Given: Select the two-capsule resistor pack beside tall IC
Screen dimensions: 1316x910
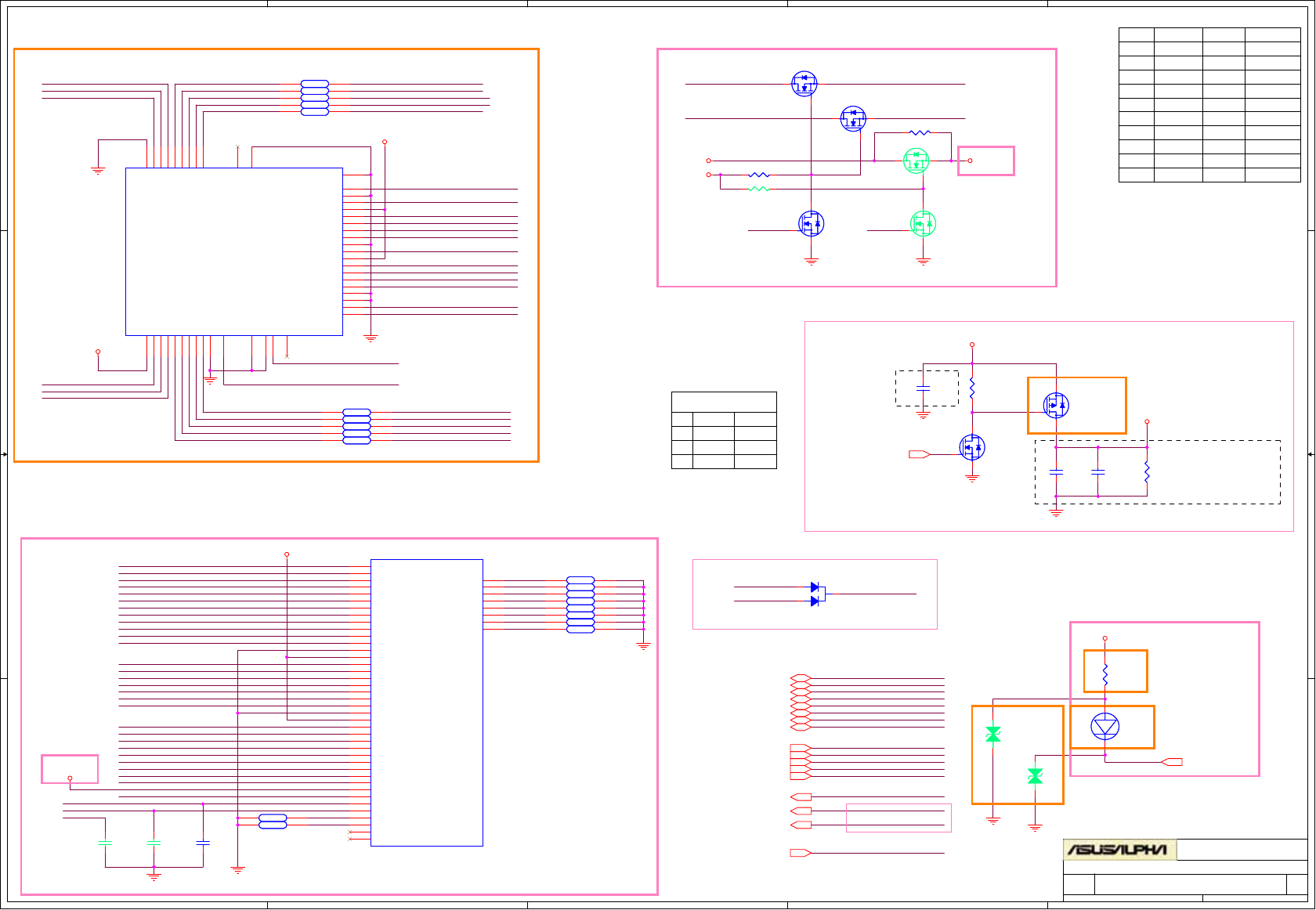Looking at the screenshot, I should click(x=273, y=821).
